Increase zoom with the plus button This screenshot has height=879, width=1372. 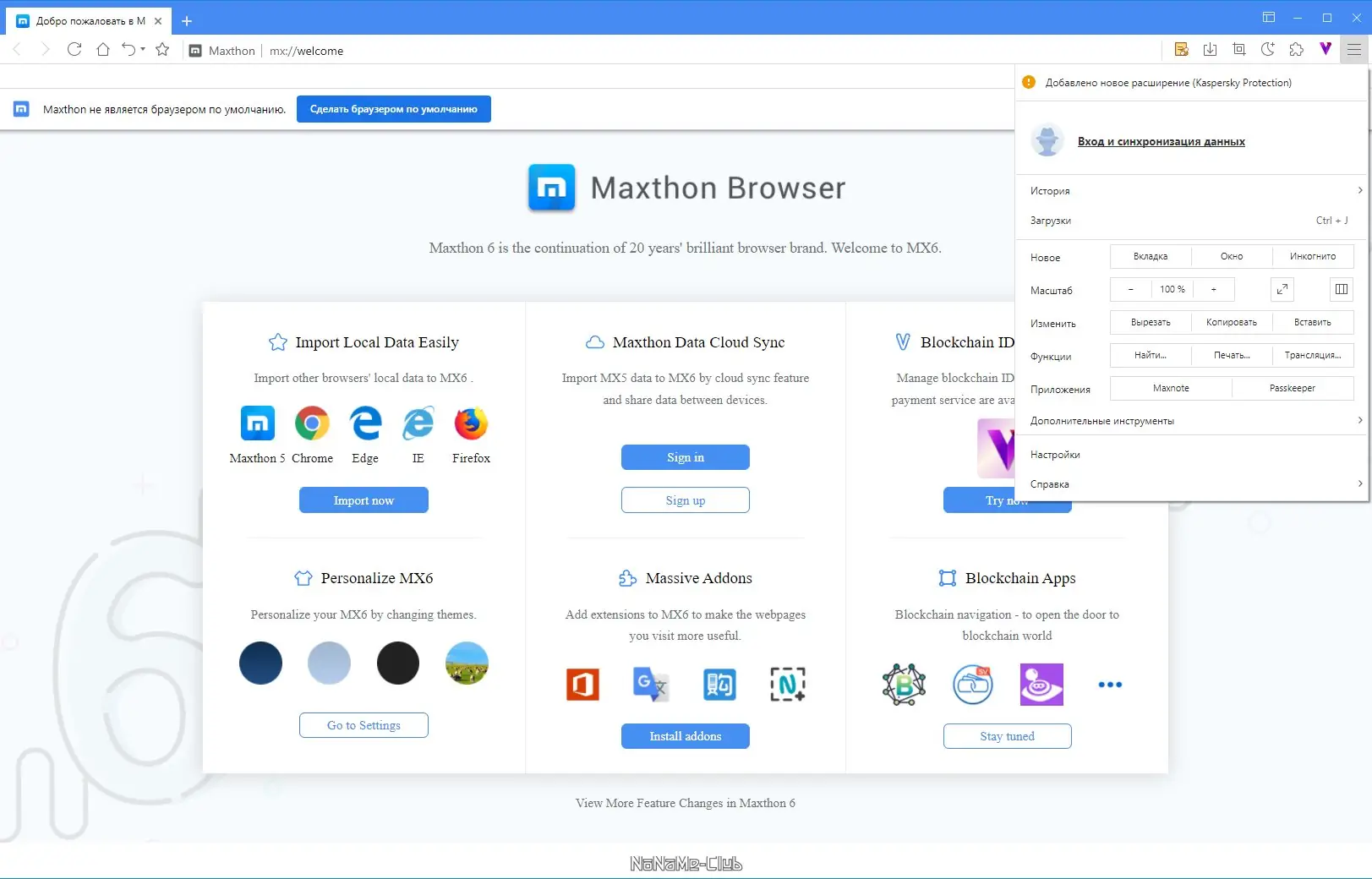tap(1214, 289)
